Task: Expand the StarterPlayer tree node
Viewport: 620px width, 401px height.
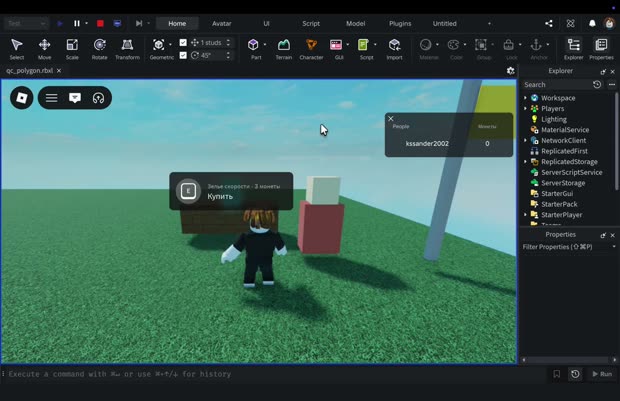Action: (525, 215)
